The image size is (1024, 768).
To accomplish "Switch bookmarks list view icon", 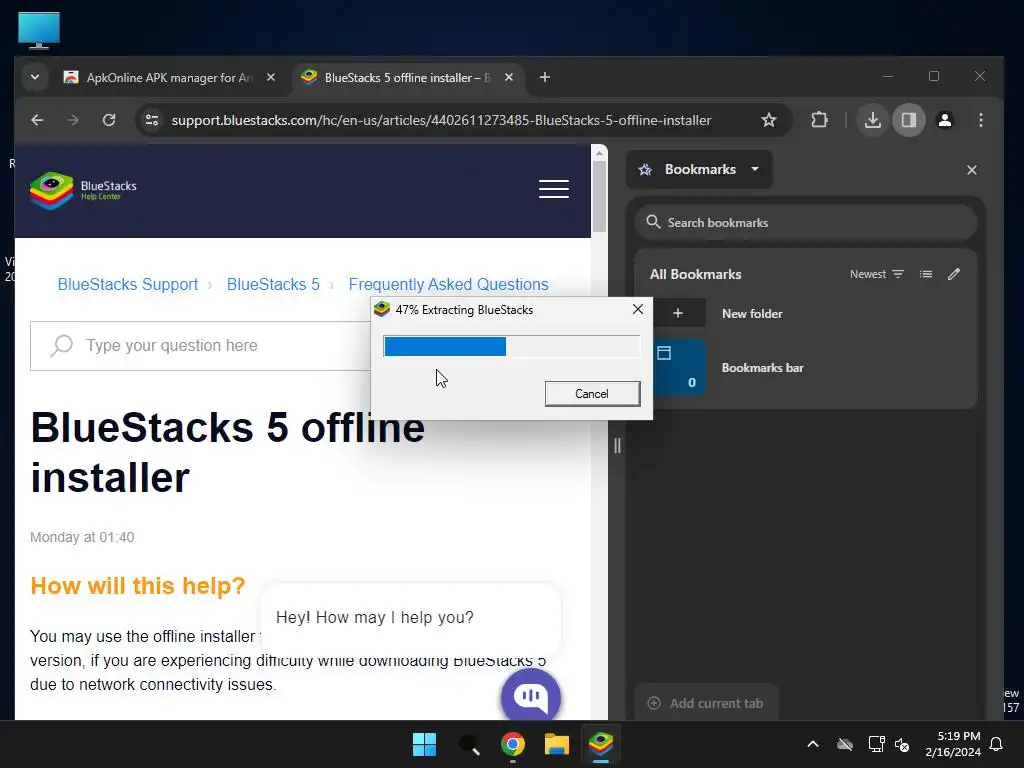I will pos(926,274).
